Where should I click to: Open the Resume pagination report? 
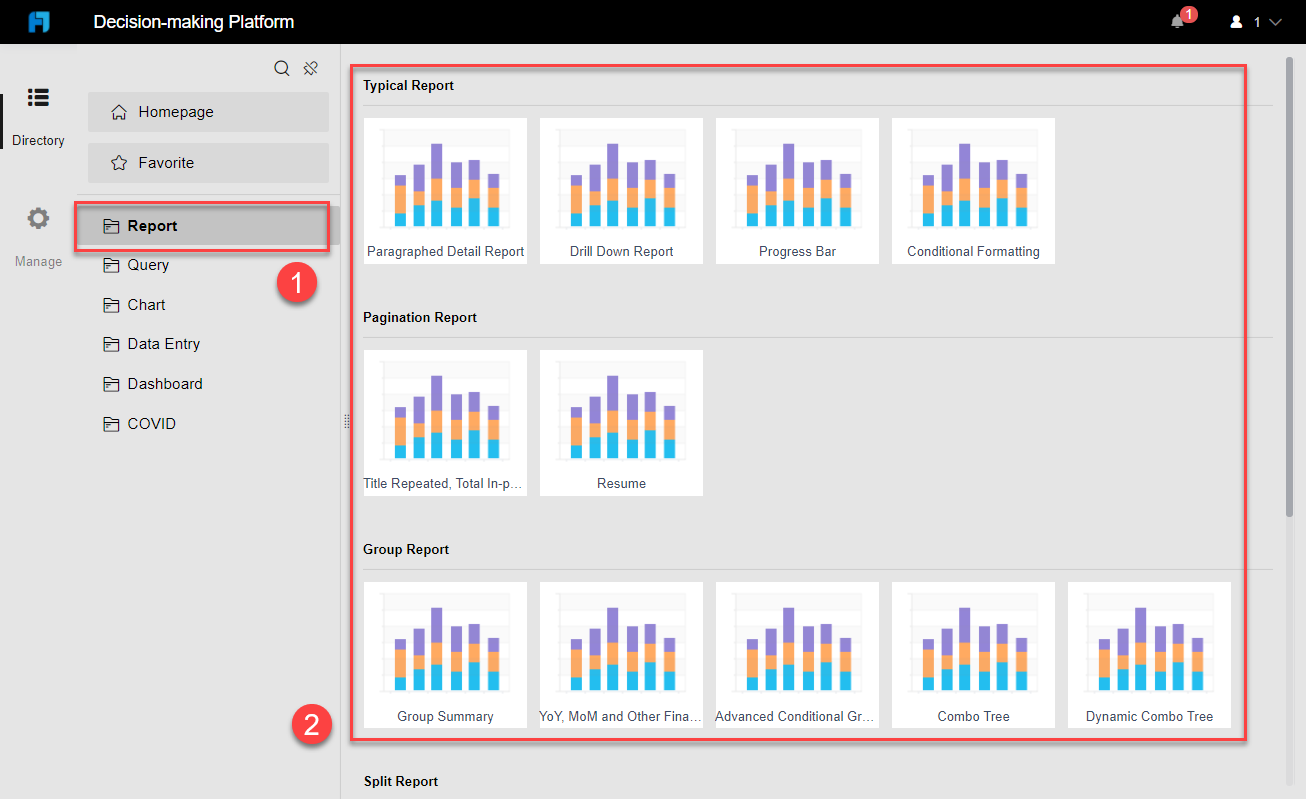621,422
